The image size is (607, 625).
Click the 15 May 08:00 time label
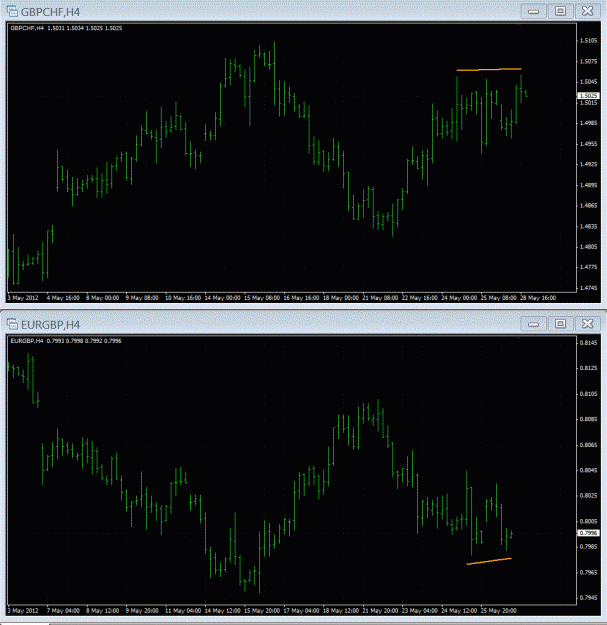coord(261,298)
